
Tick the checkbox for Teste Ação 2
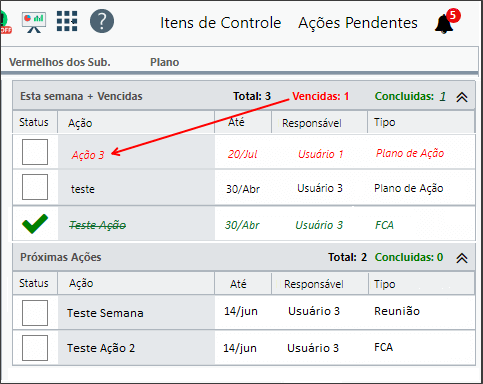(35, 348)
